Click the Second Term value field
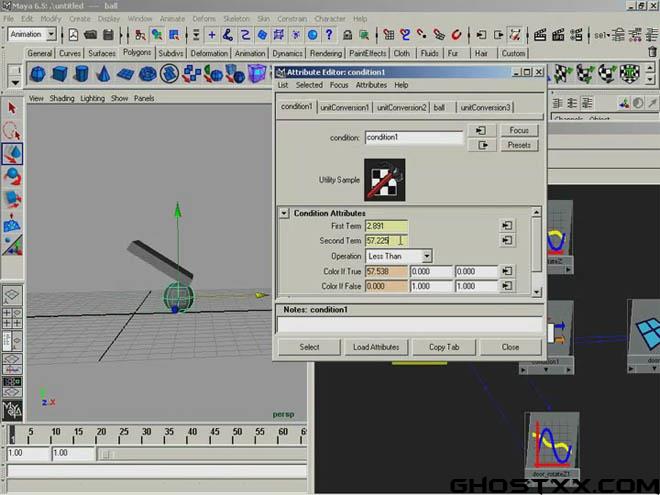The width and height of the screenshot is (660, 495). pyautogui.click(x=386, y=241)
